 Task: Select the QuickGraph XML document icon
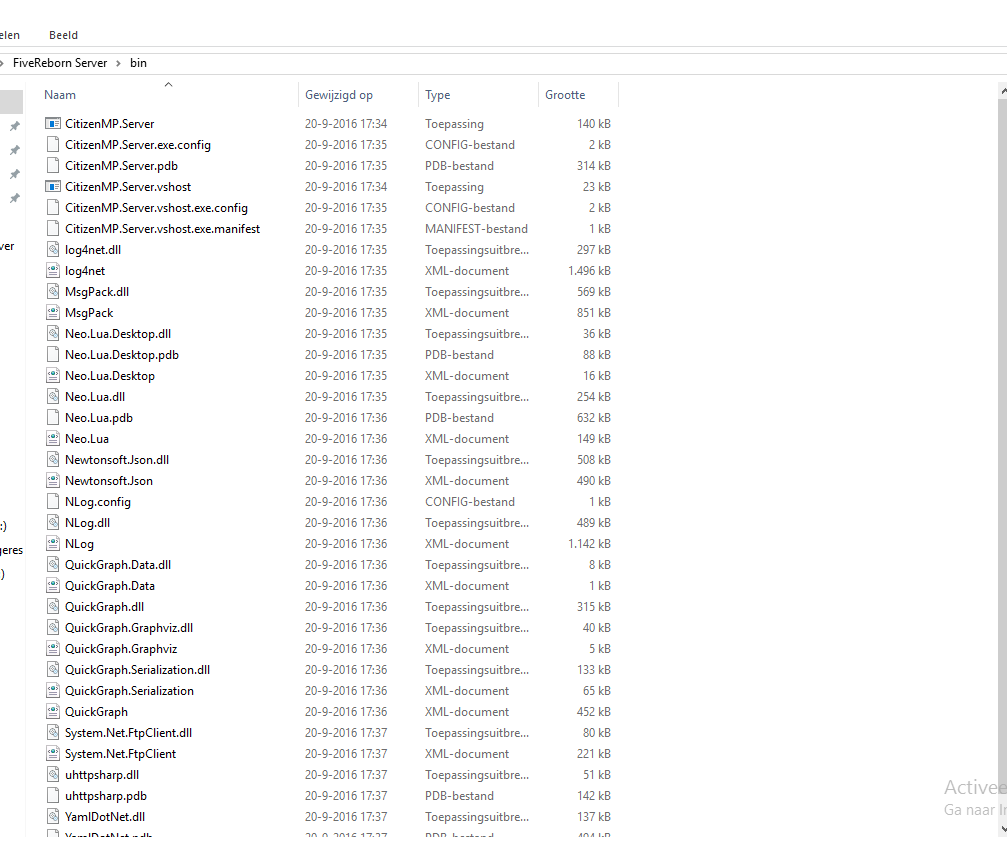coord(53,712)
